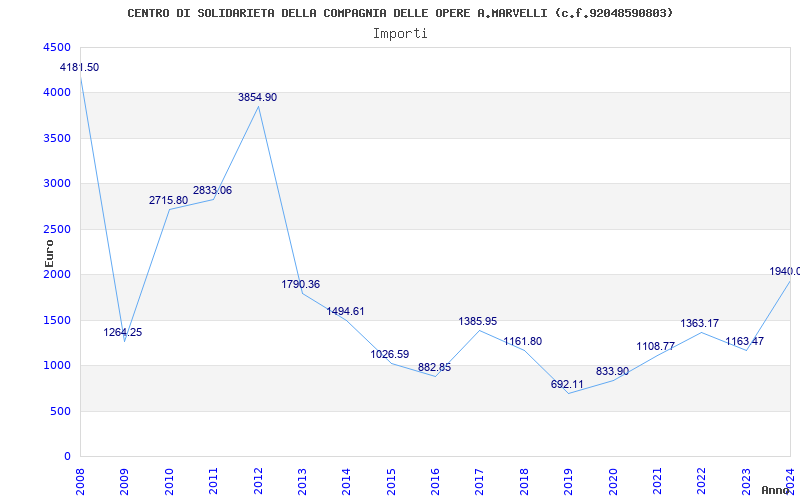This screenshot has height=500, width=800.
Task: Click the 2017 x-axis year label
Action: click(x=480, y=481)
